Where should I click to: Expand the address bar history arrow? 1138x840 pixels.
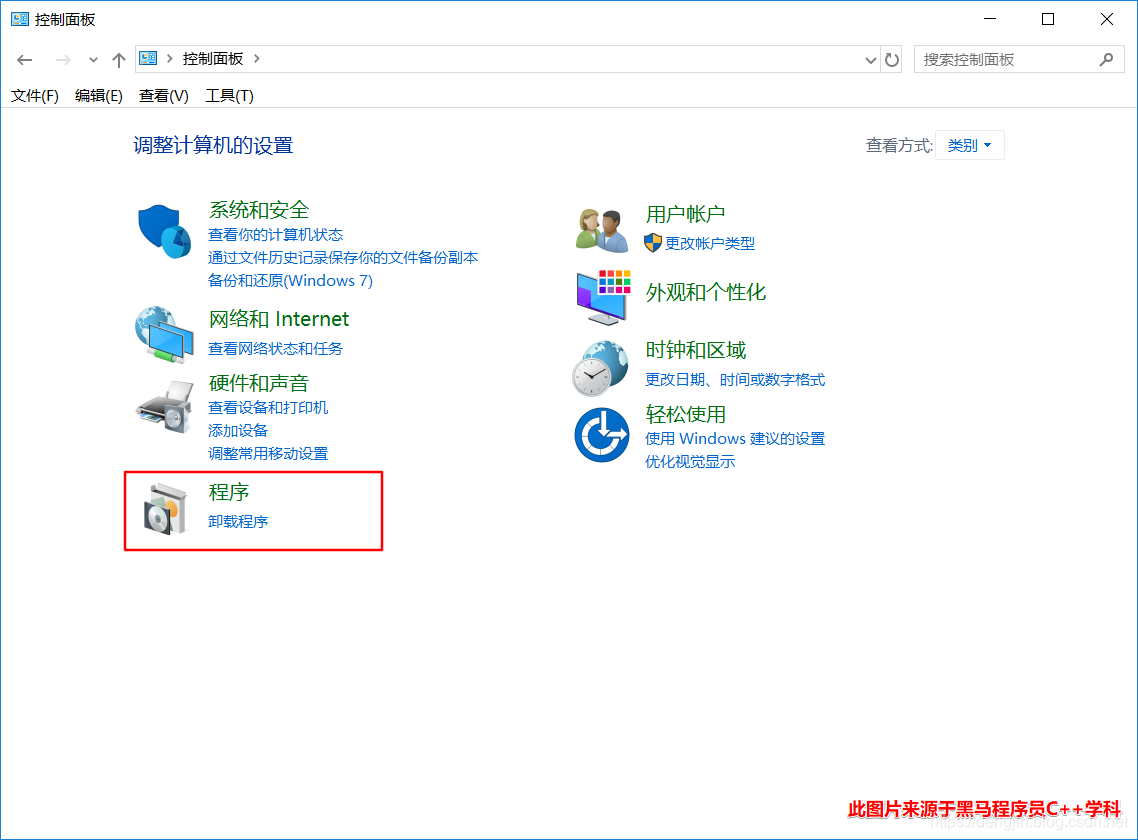pos(870,59)
